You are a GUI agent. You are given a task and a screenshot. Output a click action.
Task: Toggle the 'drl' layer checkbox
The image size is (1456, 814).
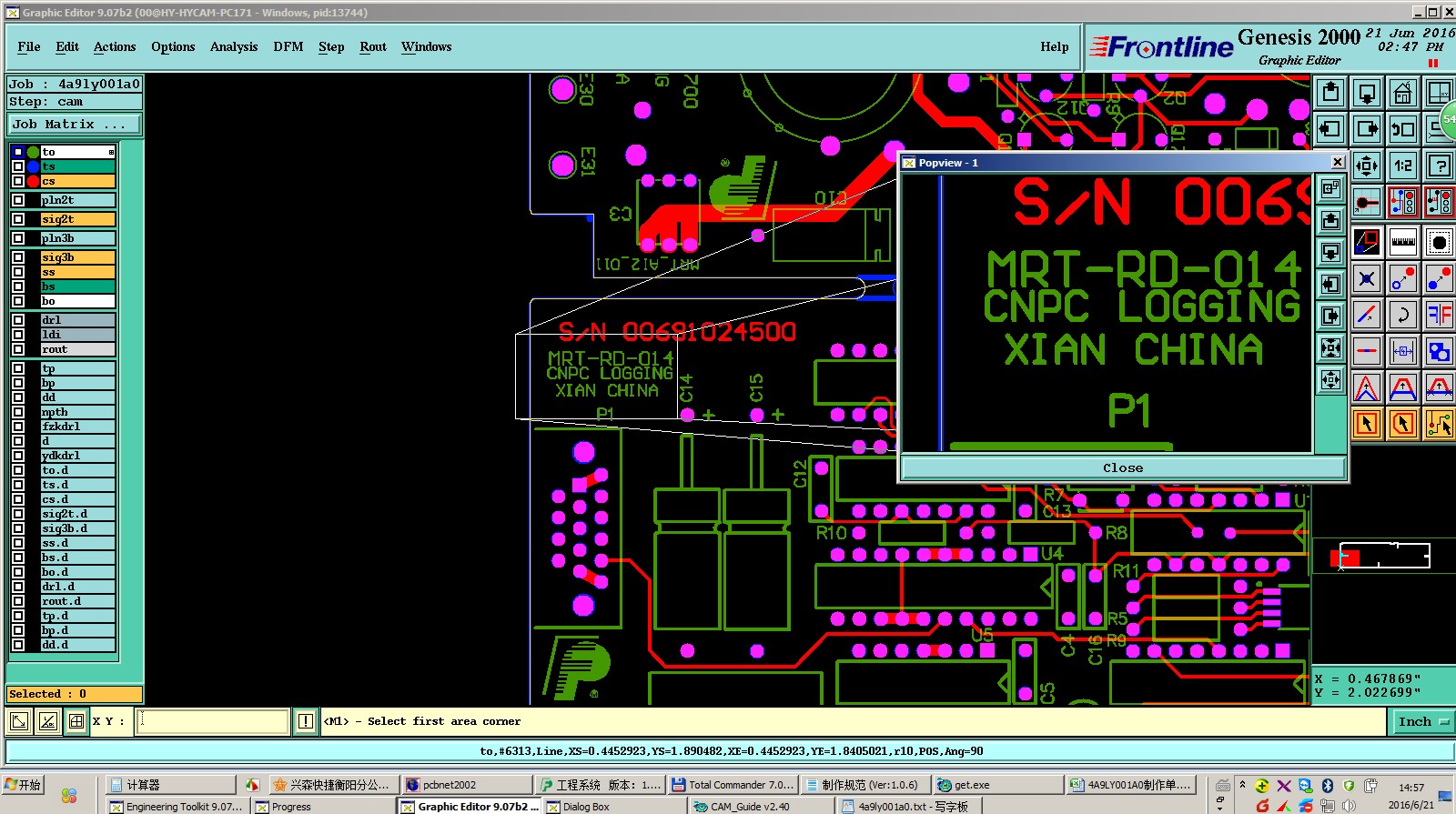coord(18,320)
